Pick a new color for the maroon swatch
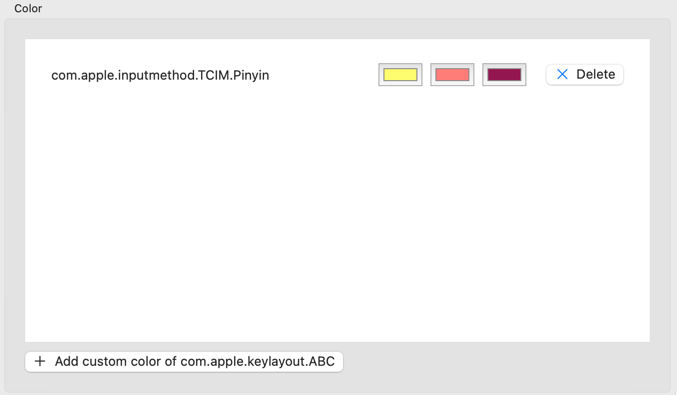The width and height of the screenshot is (677, 395). pos(504,75)
